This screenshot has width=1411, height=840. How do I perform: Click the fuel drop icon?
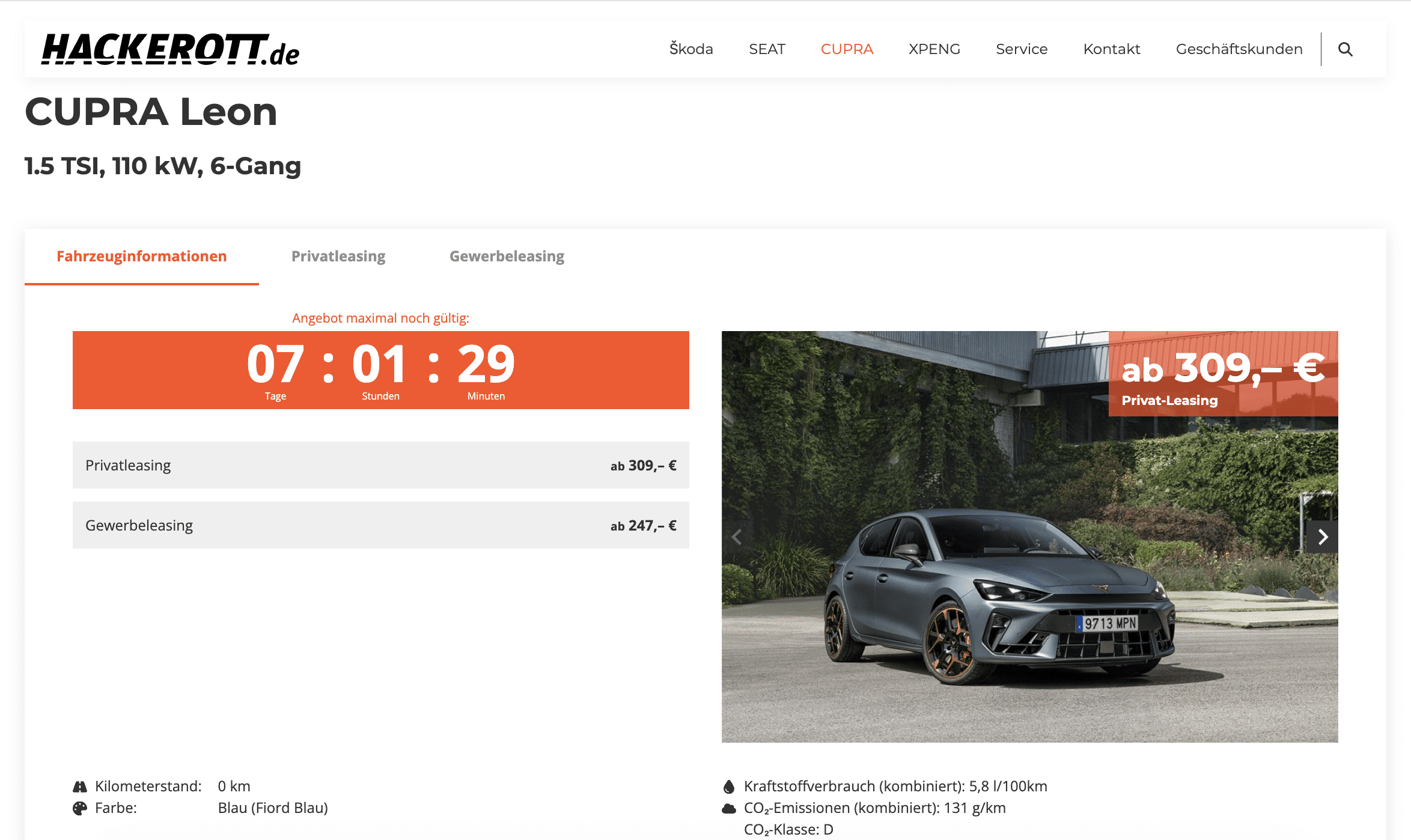(x=729, y=787)
